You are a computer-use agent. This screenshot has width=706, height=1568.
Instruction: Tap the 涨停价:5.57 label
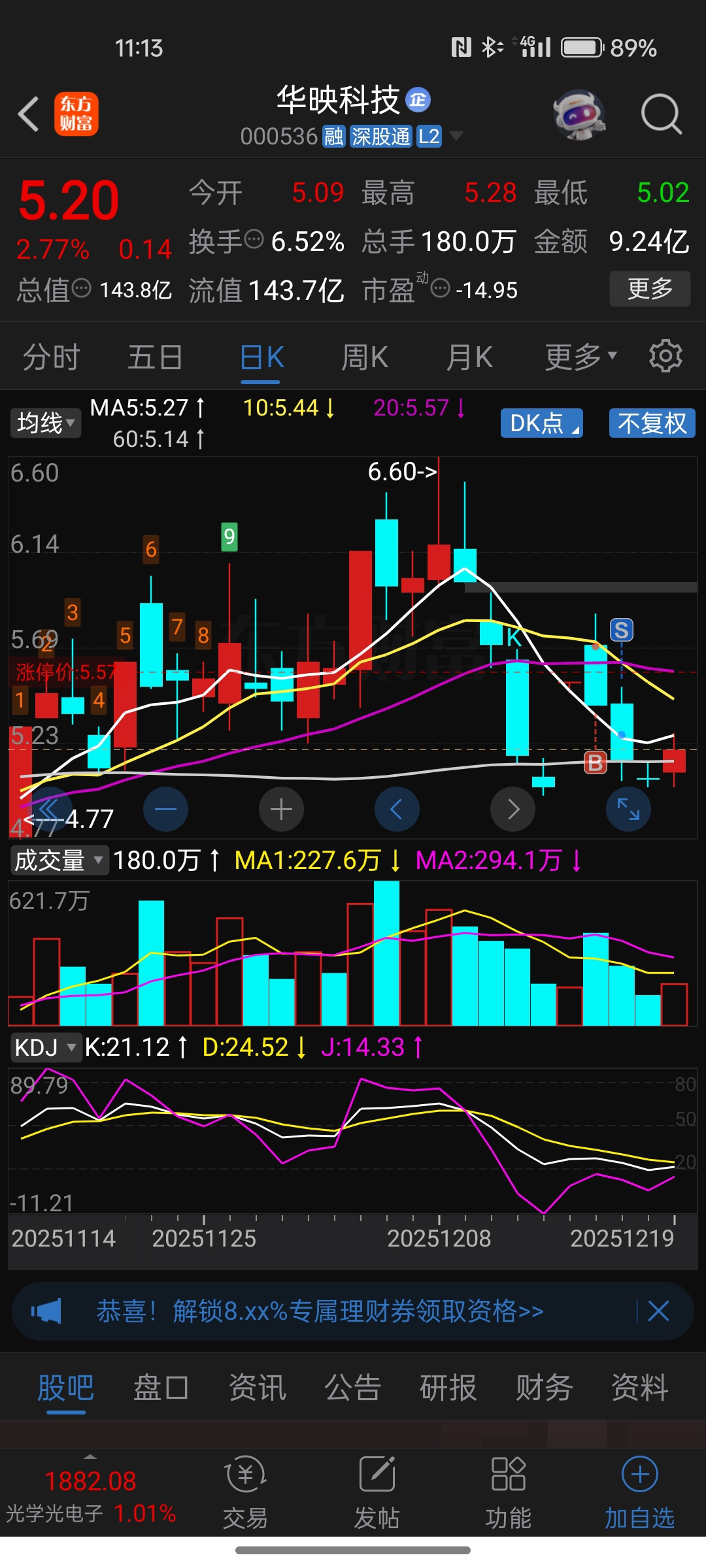click(x=66, y=671)
